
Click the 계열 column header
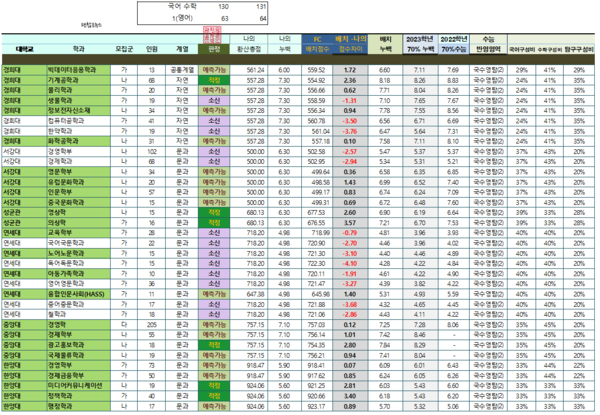coord(182,49)
